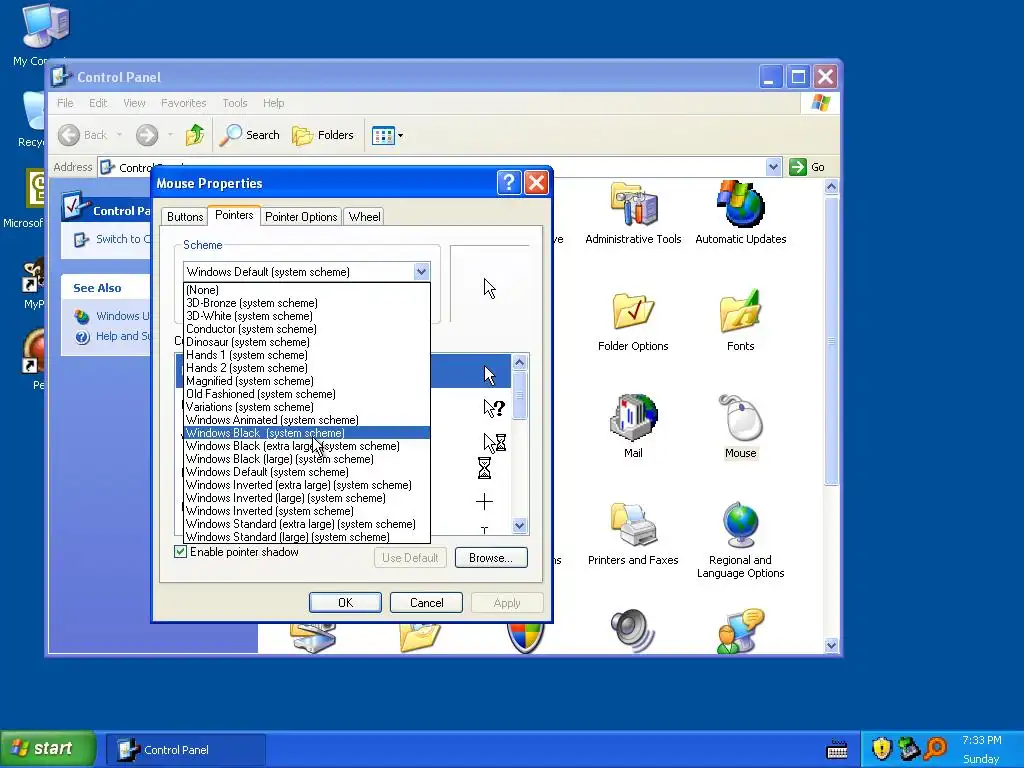The width and height of the screenshot is (1024, 768).
Task: Select Conductor (system scheme)
Action: [x=307, y=329]
